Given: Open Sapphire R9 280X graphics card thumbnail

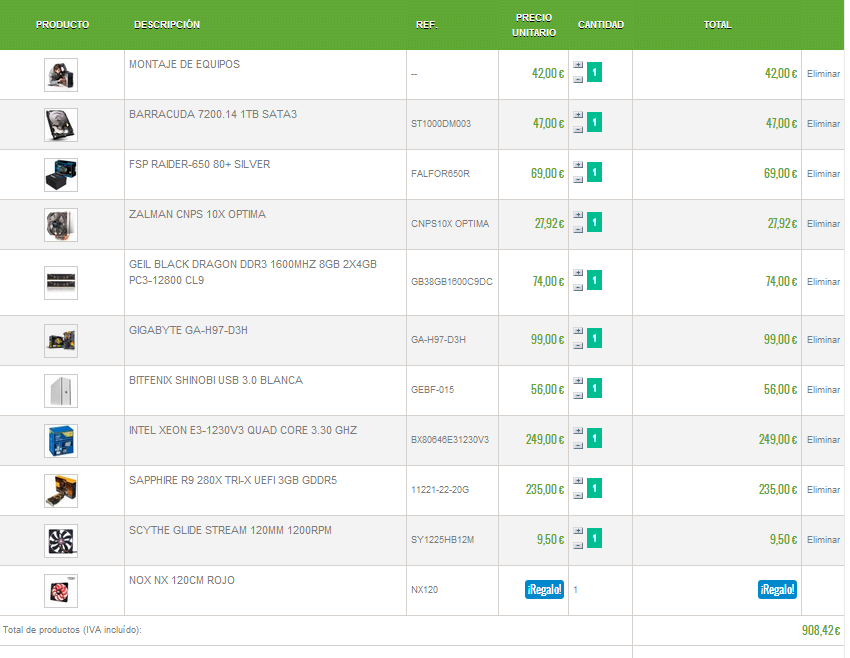Looking at the screenshot, I should pyautogui.click(x=61, y=491).
